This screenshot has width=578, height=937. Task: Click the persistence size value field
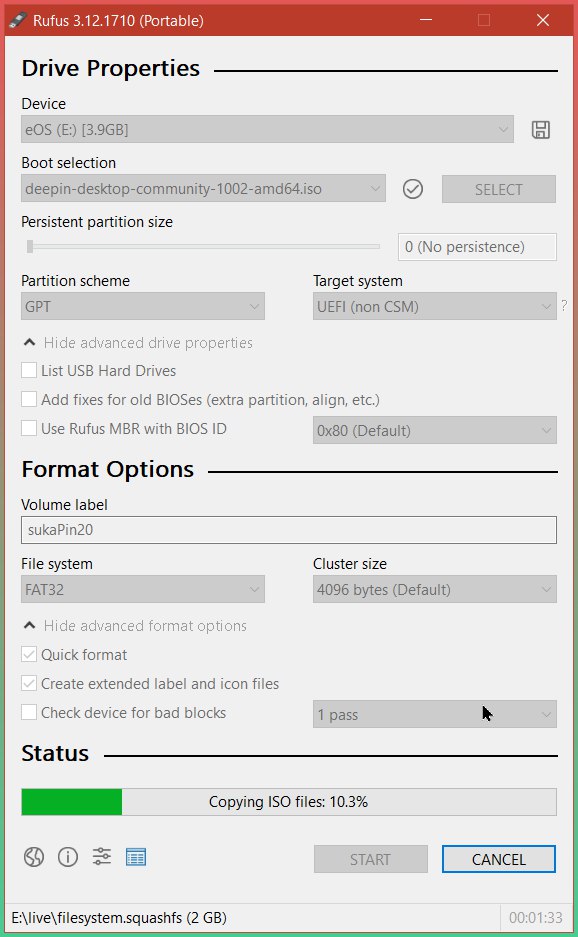477,247
